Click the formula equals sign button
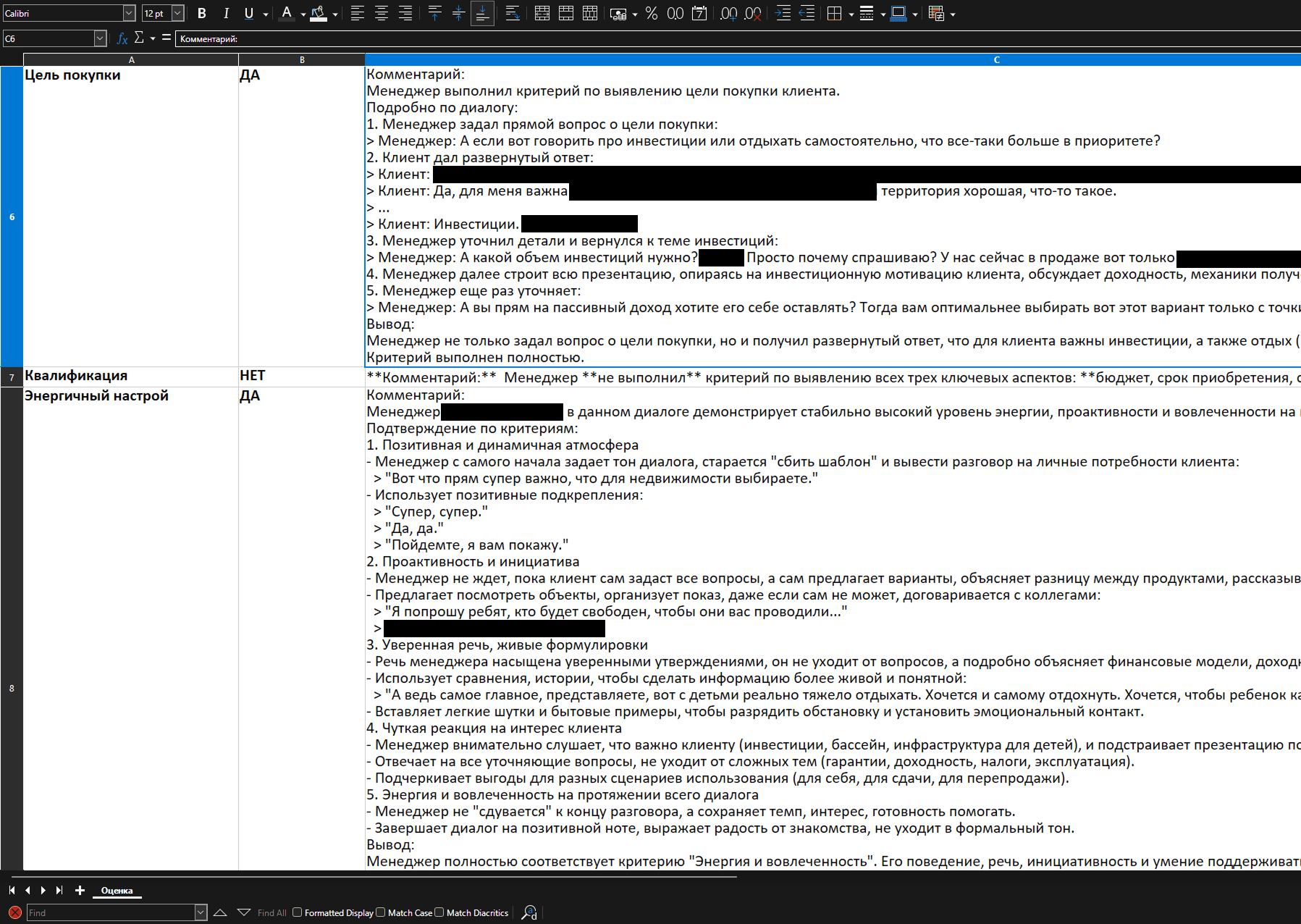This screenshot has height=924, width=1301. point(167,38)
